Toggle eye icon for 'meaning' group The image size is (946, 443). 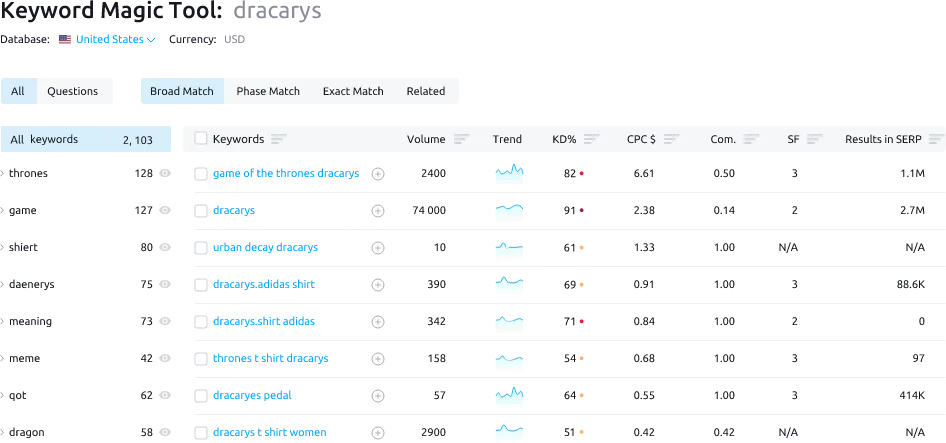click(x=165, y=321)
